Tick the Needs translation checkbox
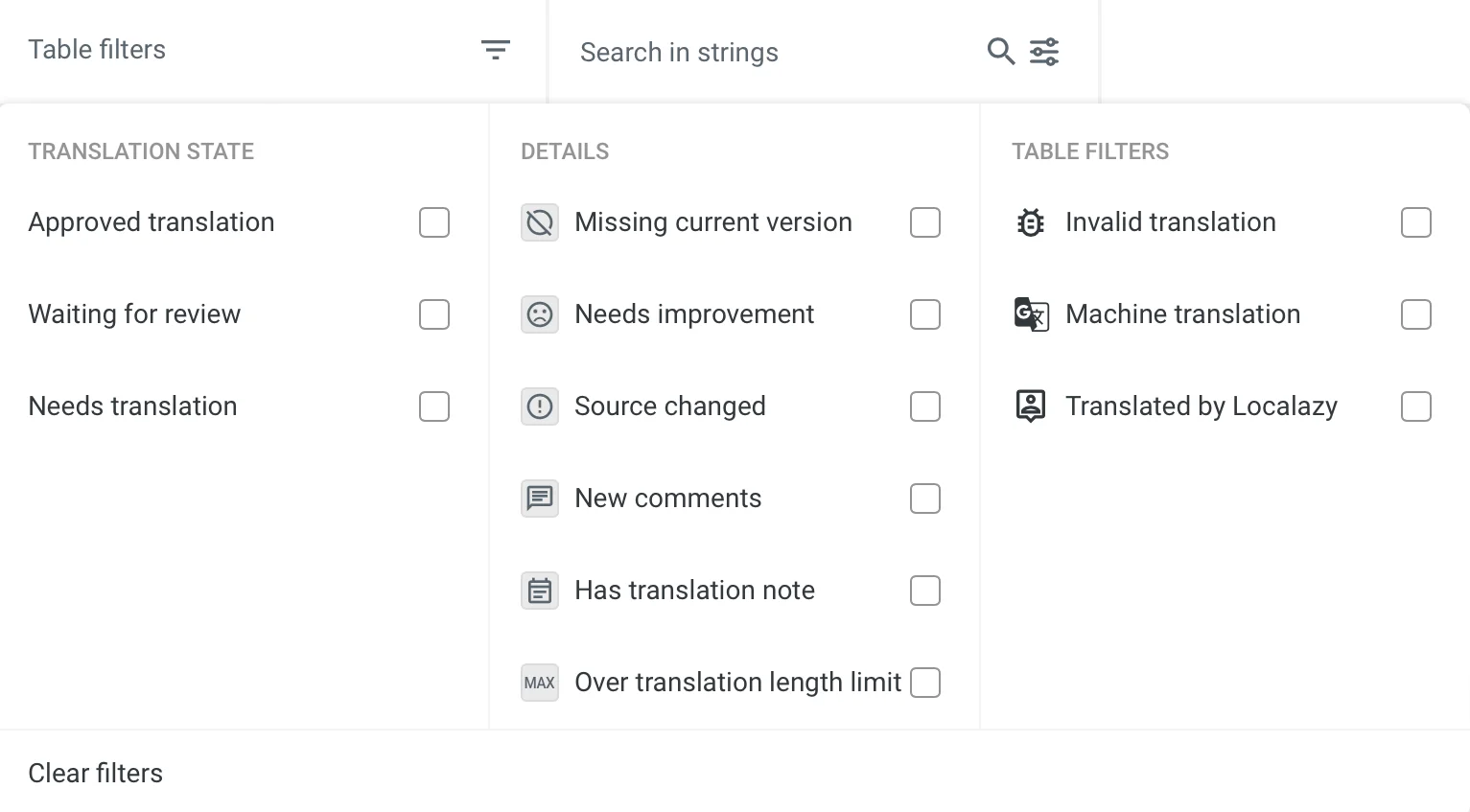 coord(434,406)
